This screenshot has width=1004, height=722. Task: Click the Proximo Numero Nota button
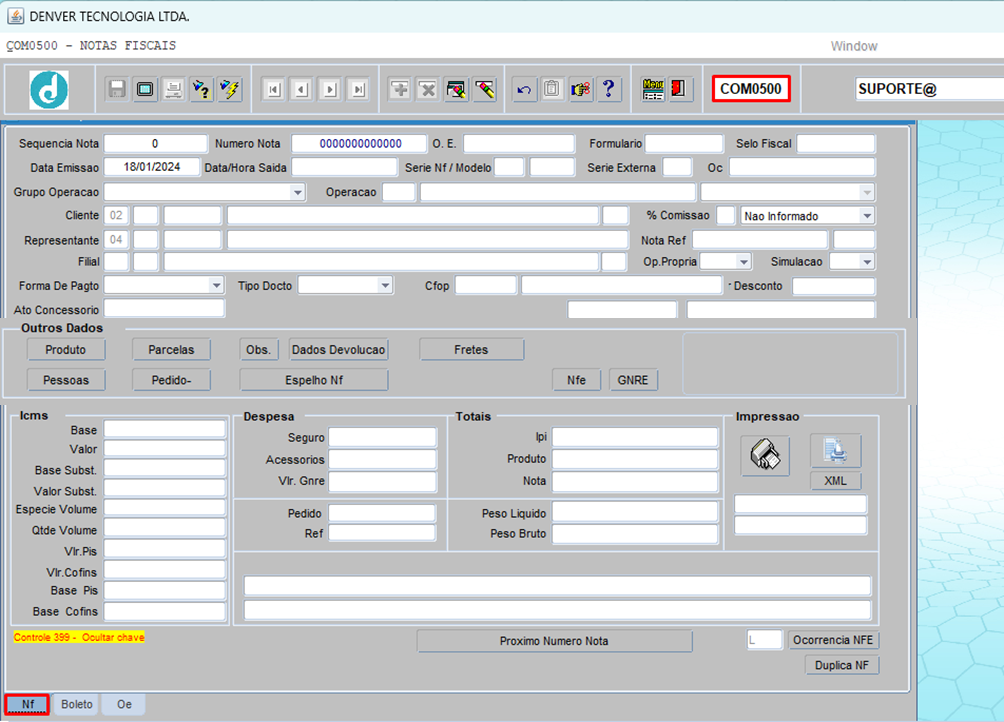pos(554,641)
